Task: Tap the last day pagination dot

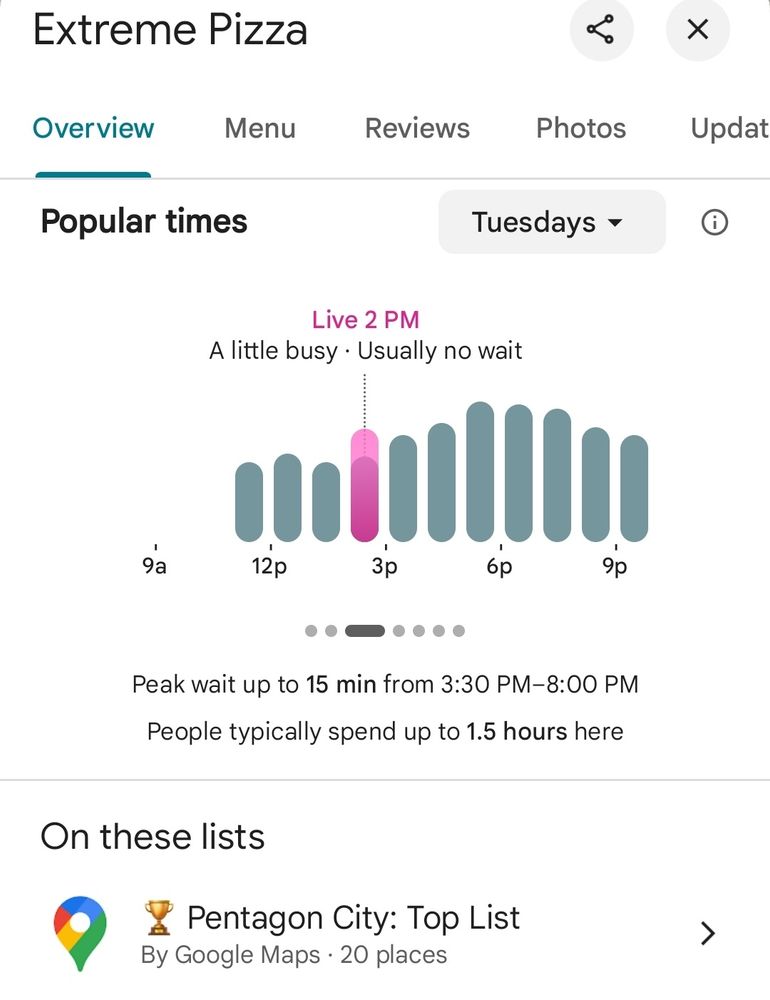Action: (x=459, y=631)
